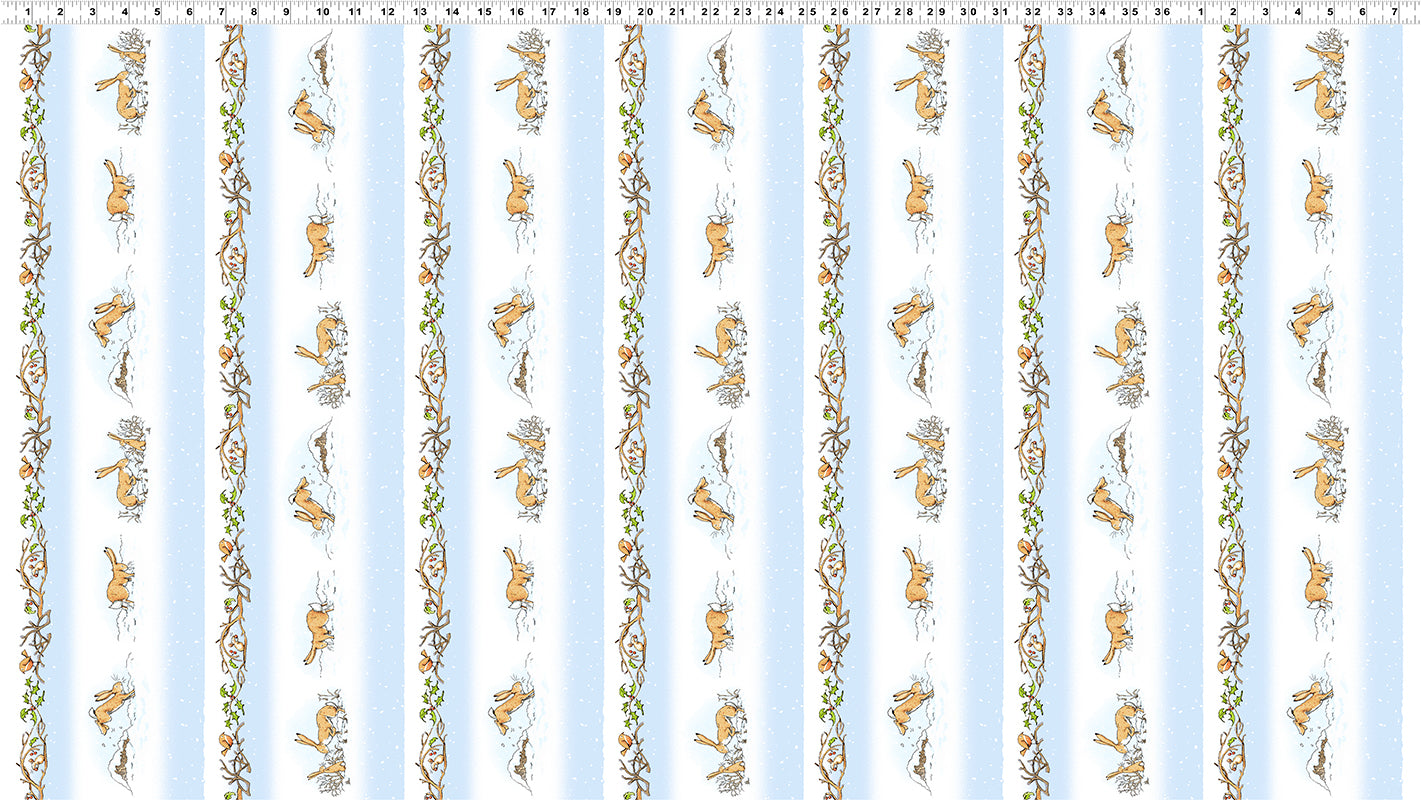Image resolution: width=1421 pixels, height=800 pixels.
Task: Click number 17 on the ruler
Action: click(548, 12)
